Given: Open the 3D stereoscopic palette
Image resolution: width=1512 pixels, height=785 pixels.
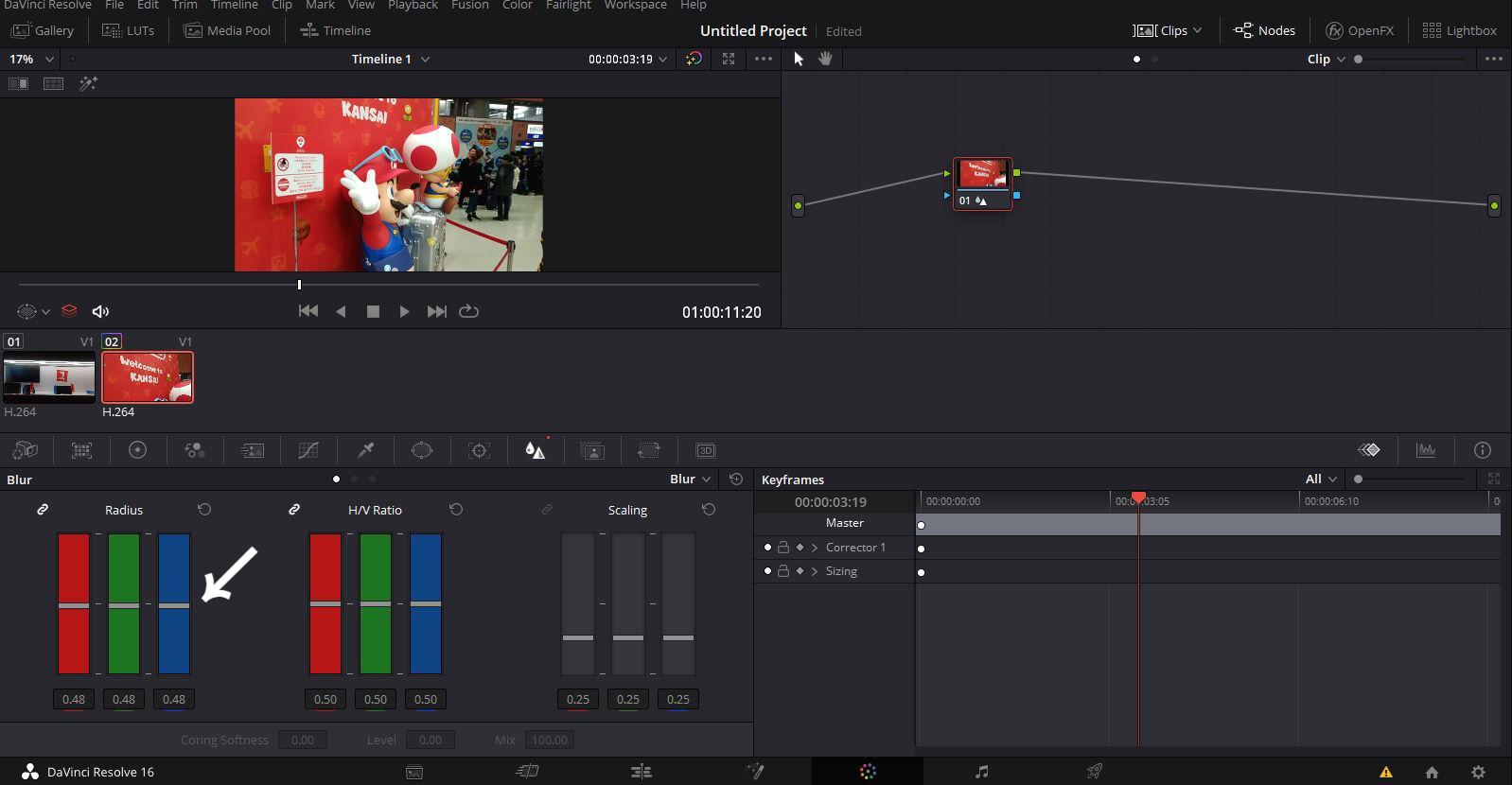Looking at the screenshot, I should pyautogui.click(x=706, y=450).
